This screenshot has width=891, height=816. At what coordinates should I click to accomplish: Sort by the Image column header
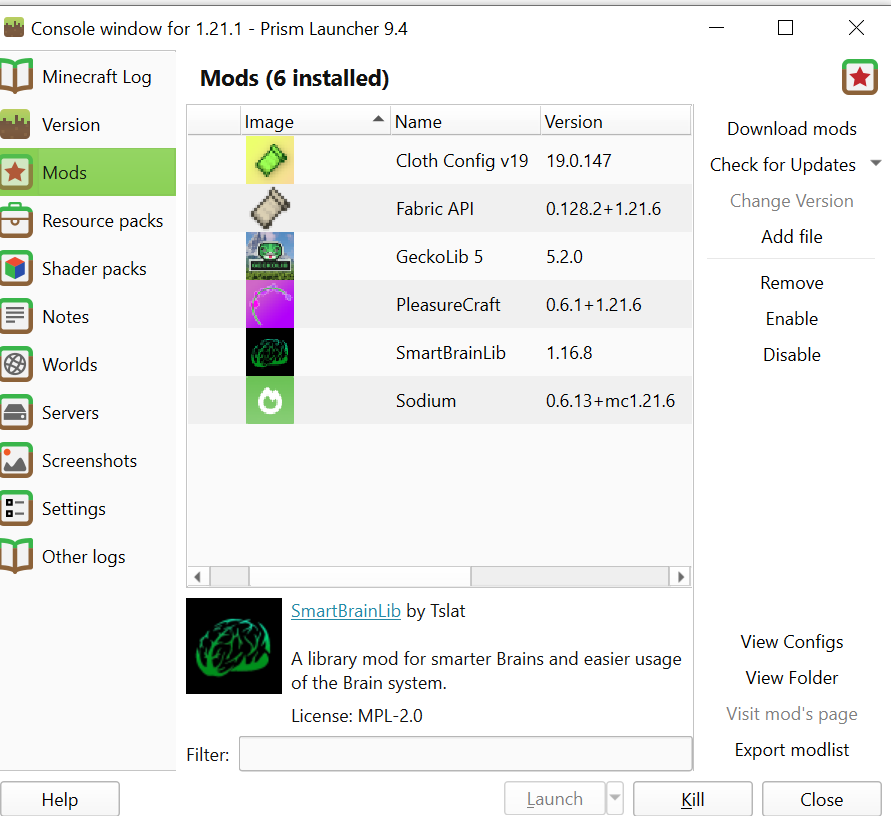click(x=315, y=121)
